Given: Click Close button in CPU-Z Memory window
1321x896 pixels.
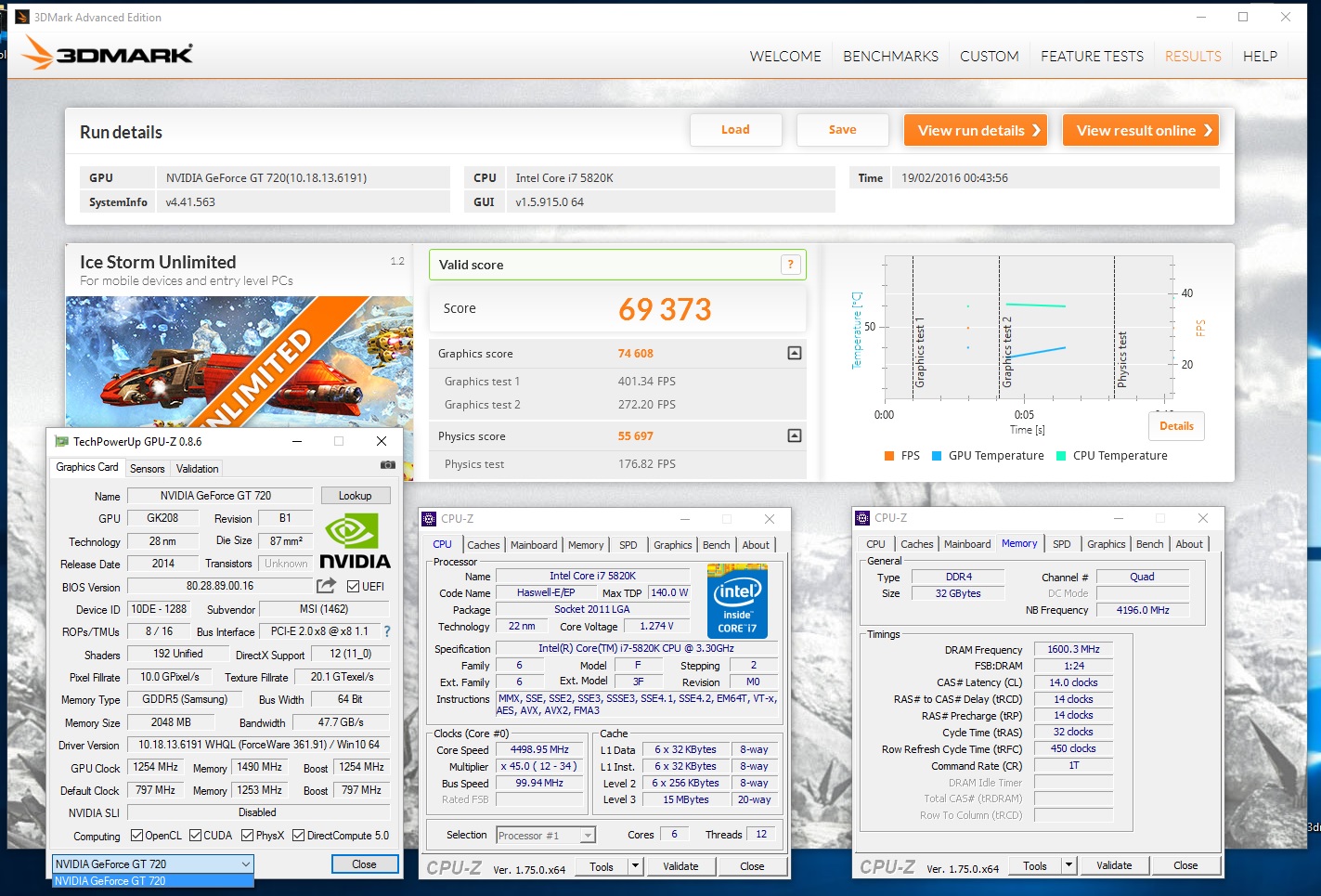Looking at the screenshot, I should (x=1185, y=865).
